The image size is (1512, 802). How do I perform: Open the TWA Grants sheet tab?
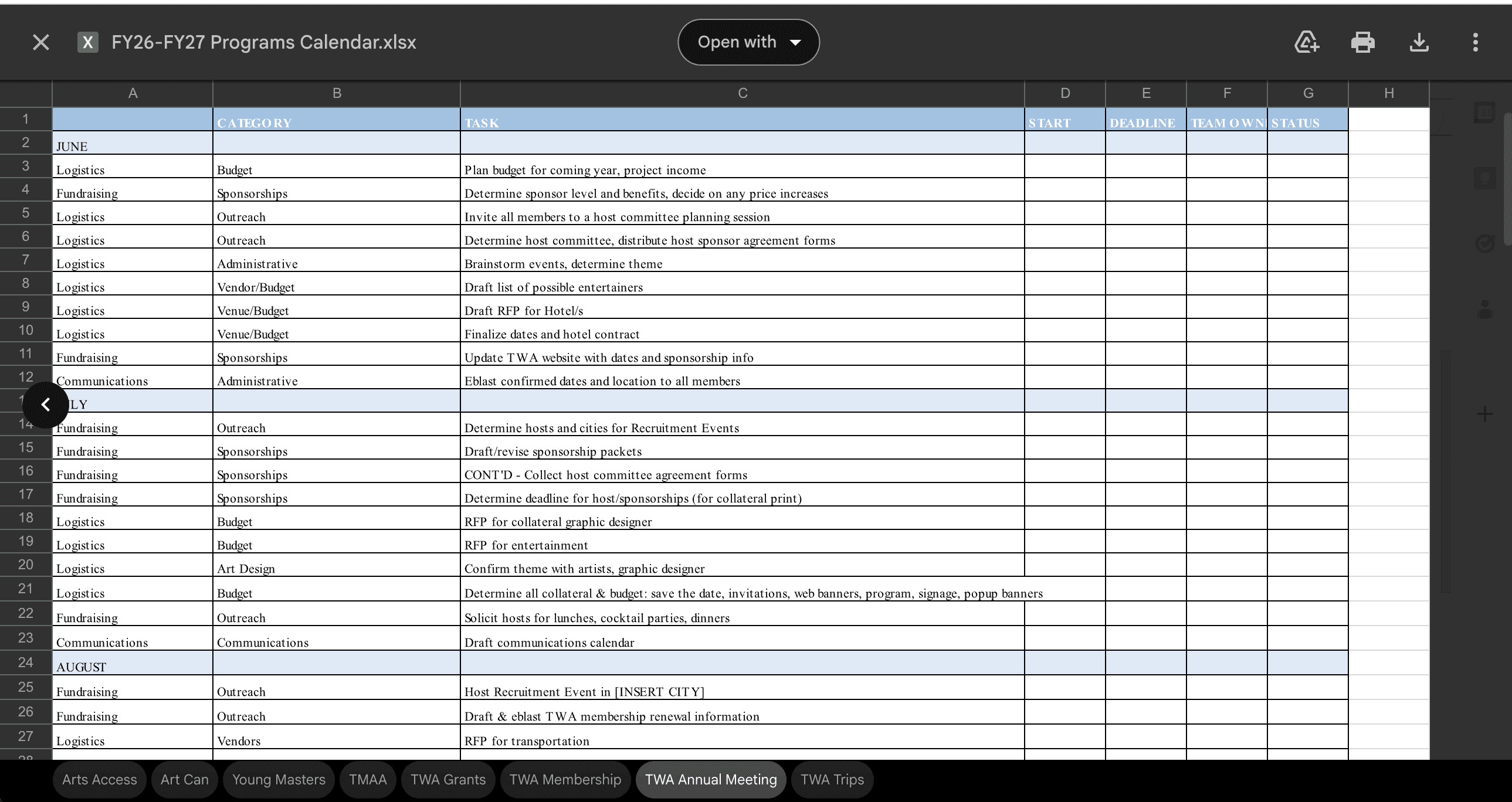click(448, 780)
